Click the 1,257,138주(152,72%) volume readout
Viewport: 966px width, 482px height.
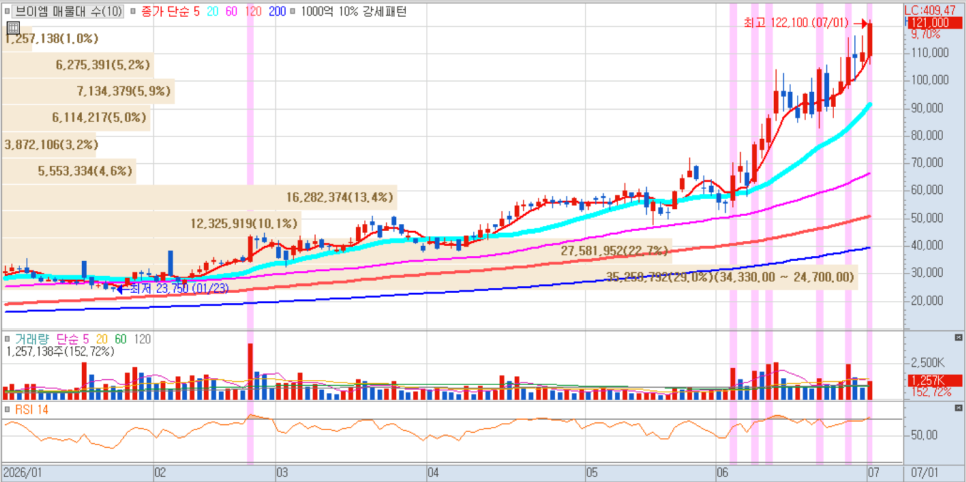tap(60, 351)
